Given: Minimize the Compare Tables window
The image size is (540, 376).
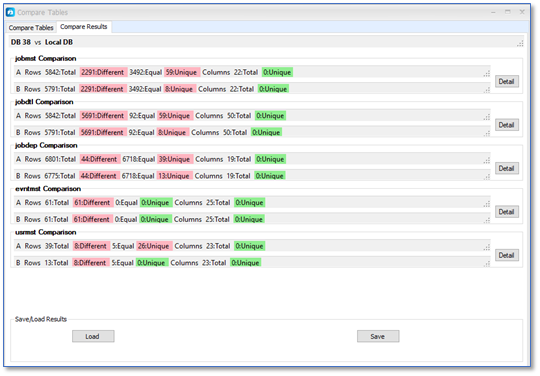Looking at the screenshot, I should pos(493,12).
